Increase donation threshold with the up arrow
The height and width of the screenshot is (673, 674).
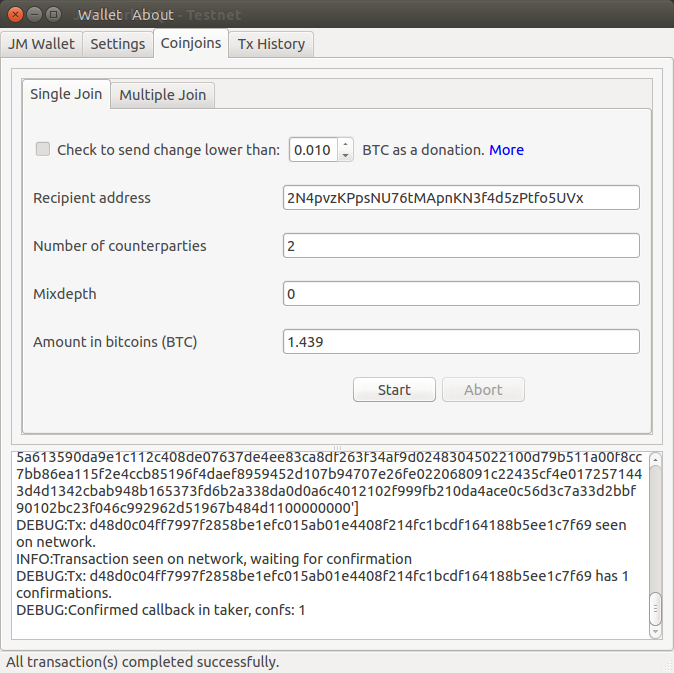point(346,144)
